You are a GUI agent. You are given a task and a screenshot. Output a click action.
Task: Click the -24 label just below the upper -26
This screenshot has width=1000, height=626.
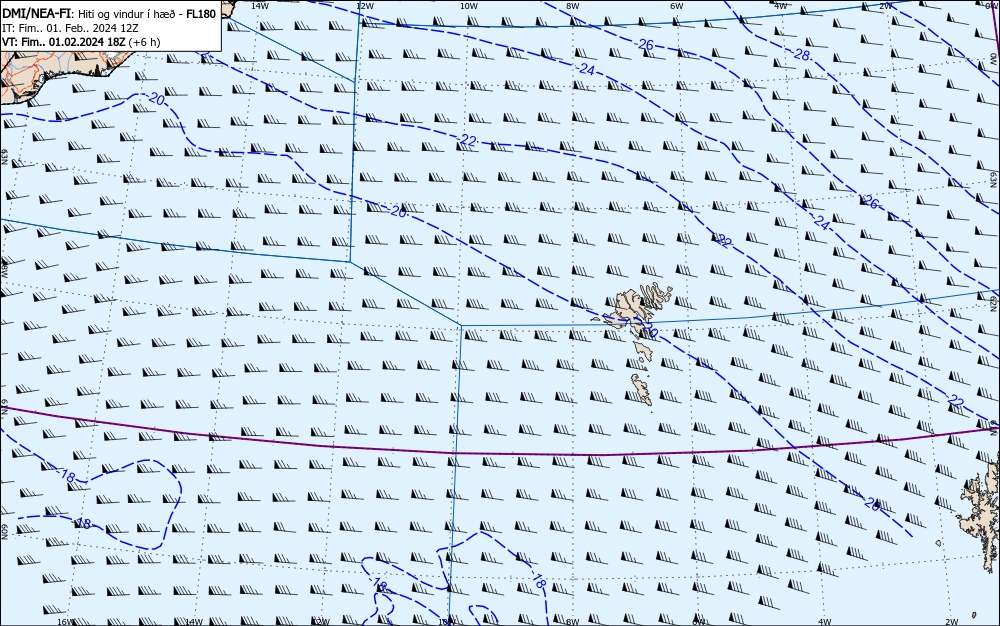point(585,69)
